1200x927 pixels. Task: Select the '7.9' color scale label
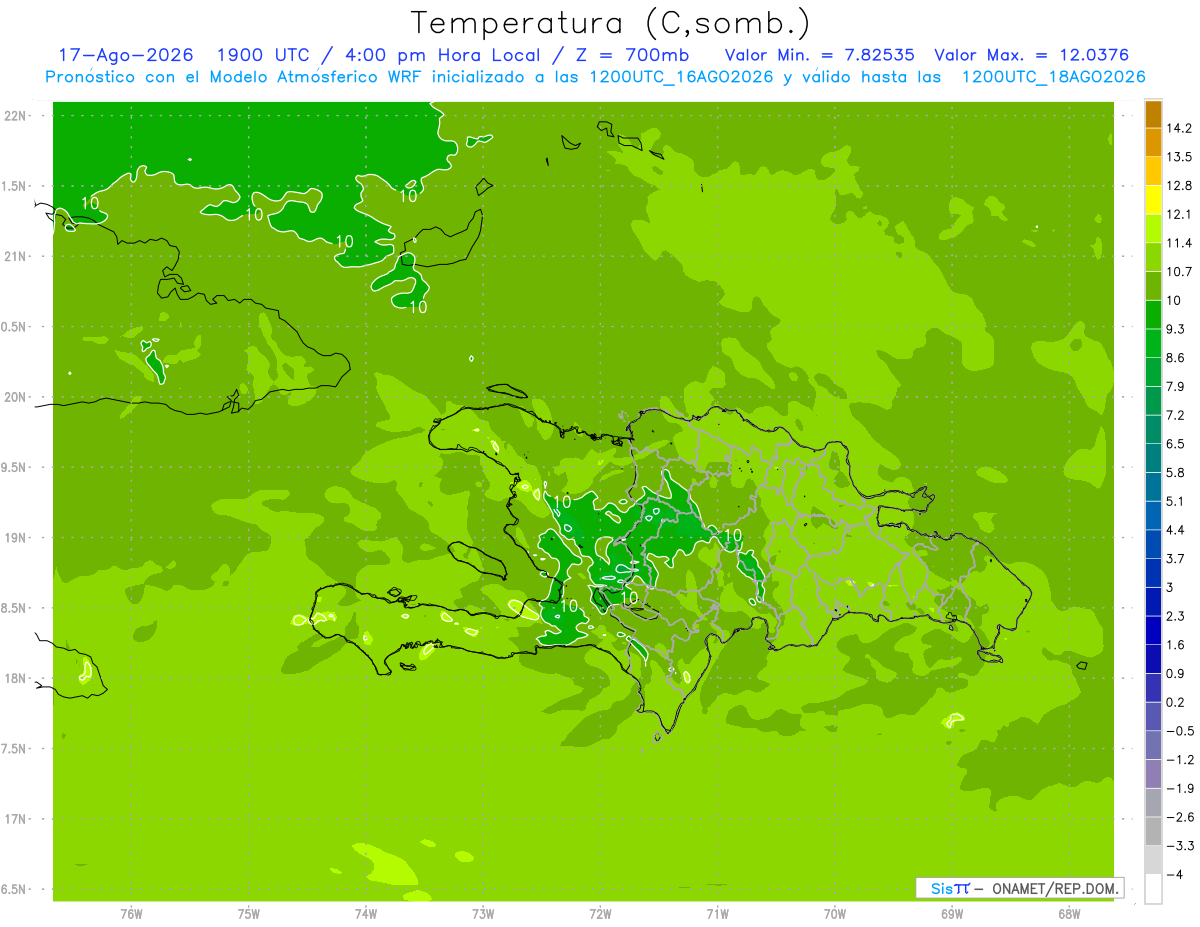(1176, 387)
